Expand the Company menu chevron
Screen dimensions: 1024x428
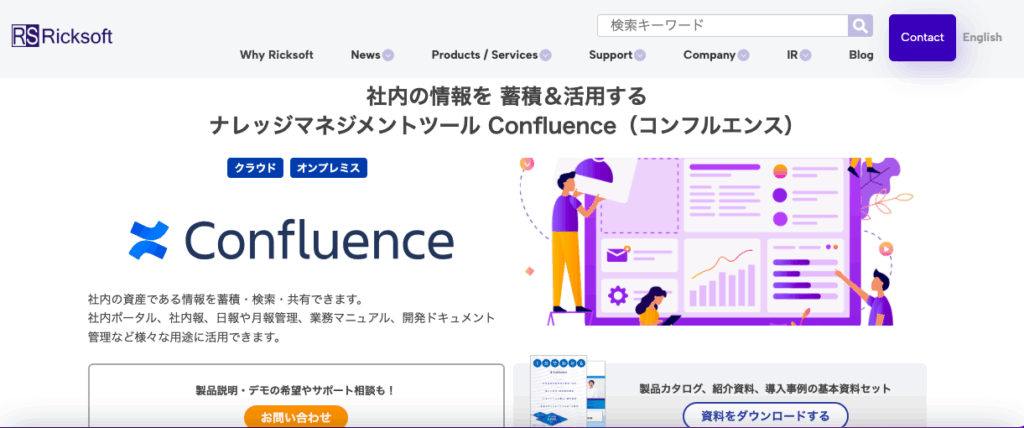click(x=743, y=56)
